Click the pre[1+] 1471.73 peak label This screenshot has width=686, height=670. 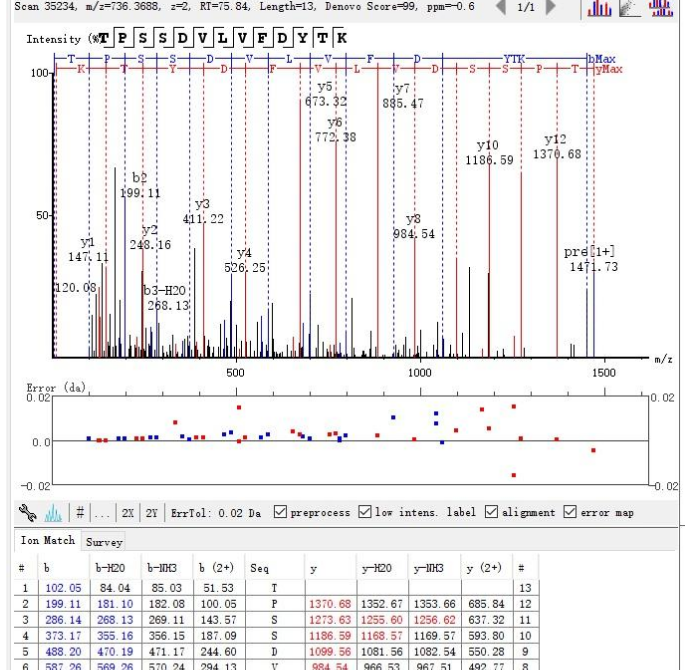pyautogui.click(x=591, y=259)
